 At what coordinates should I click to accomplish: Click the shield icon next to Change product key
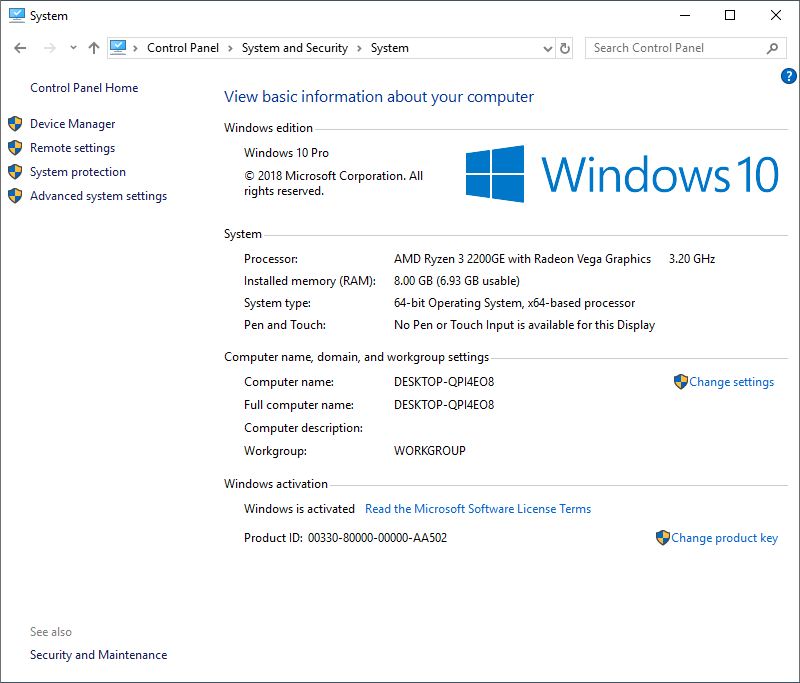pos(663,538)
